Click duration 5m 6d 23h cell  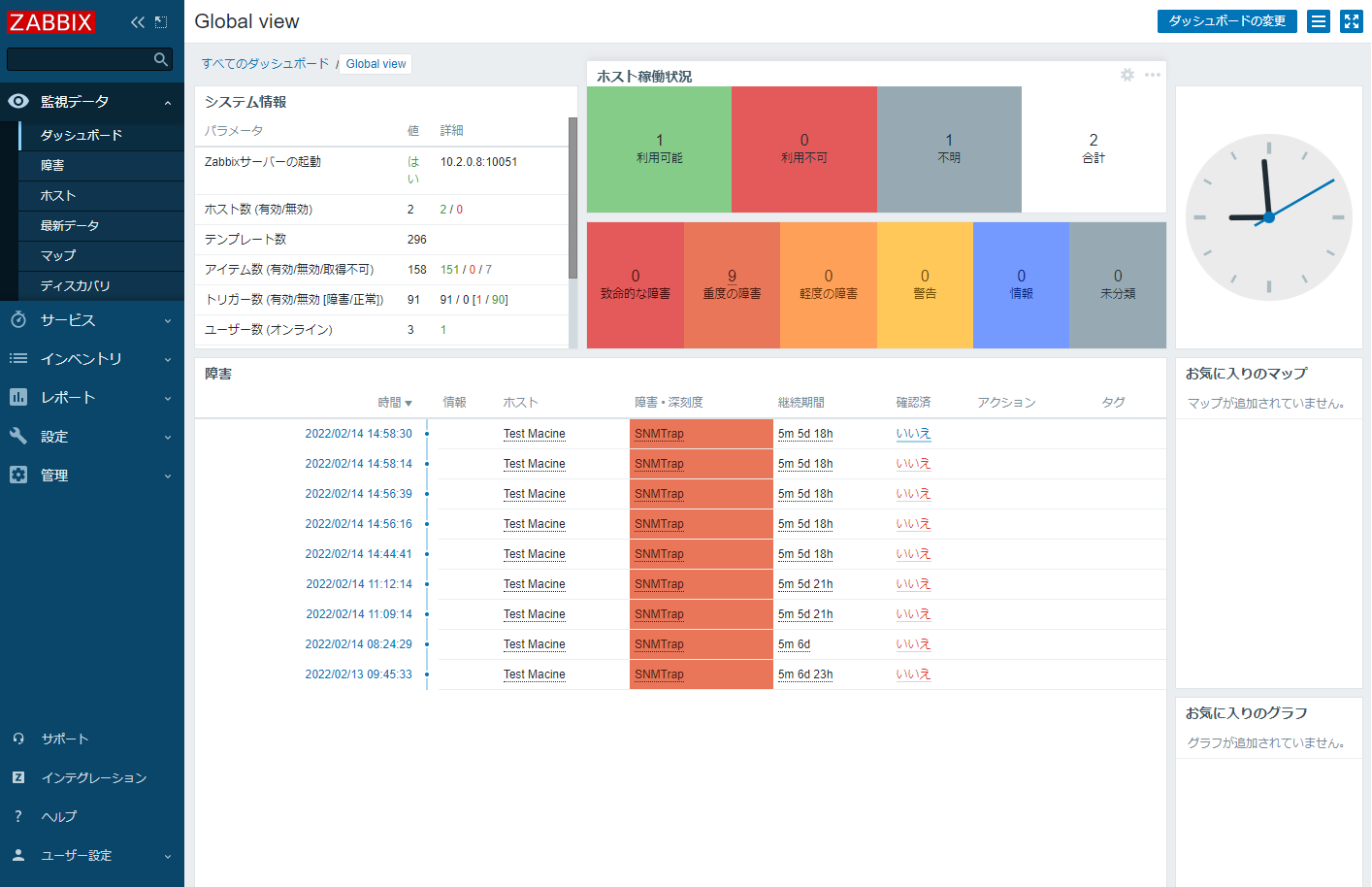[805, 674]
